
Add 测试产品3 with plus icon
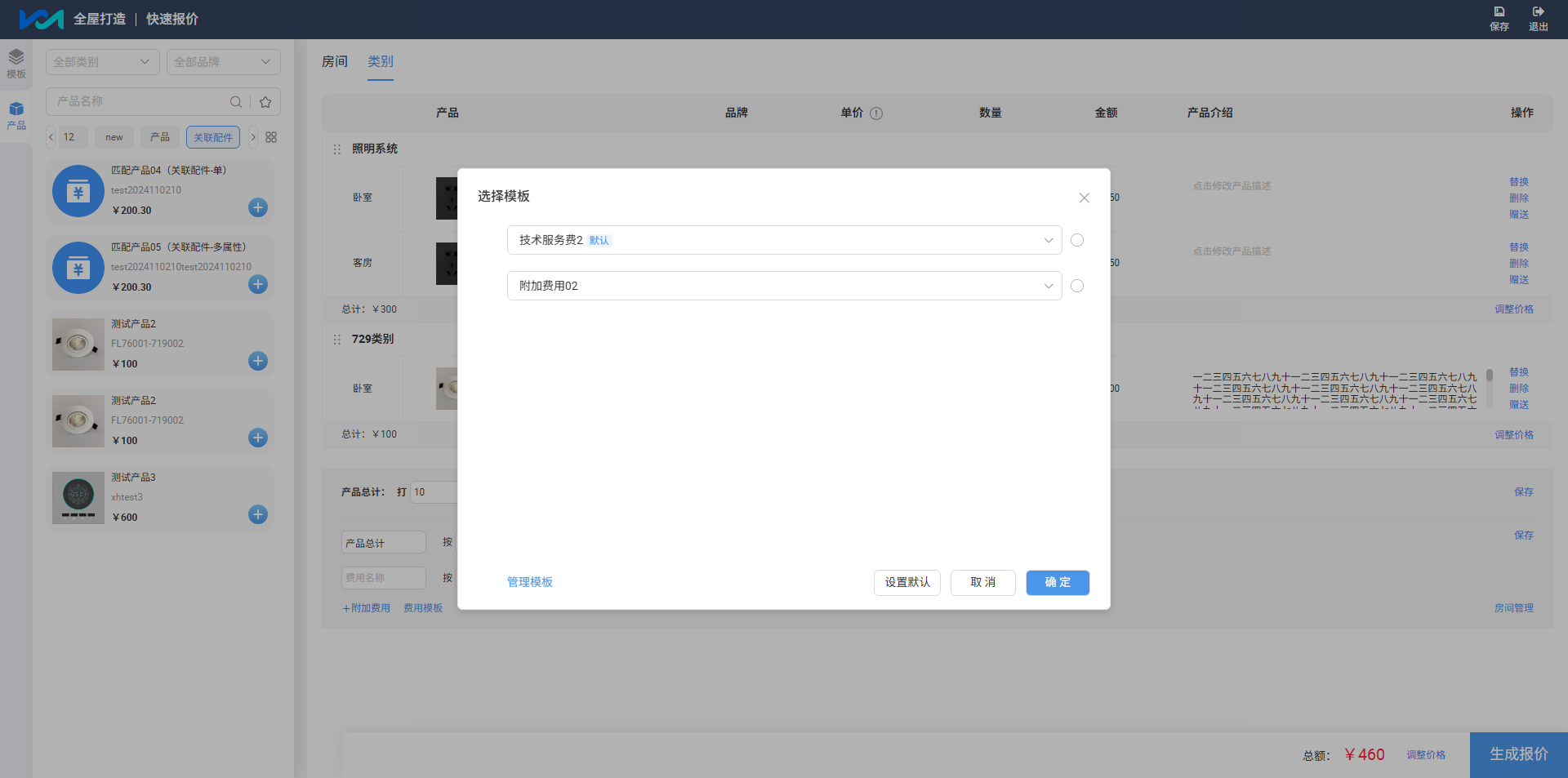click(258, 514)
